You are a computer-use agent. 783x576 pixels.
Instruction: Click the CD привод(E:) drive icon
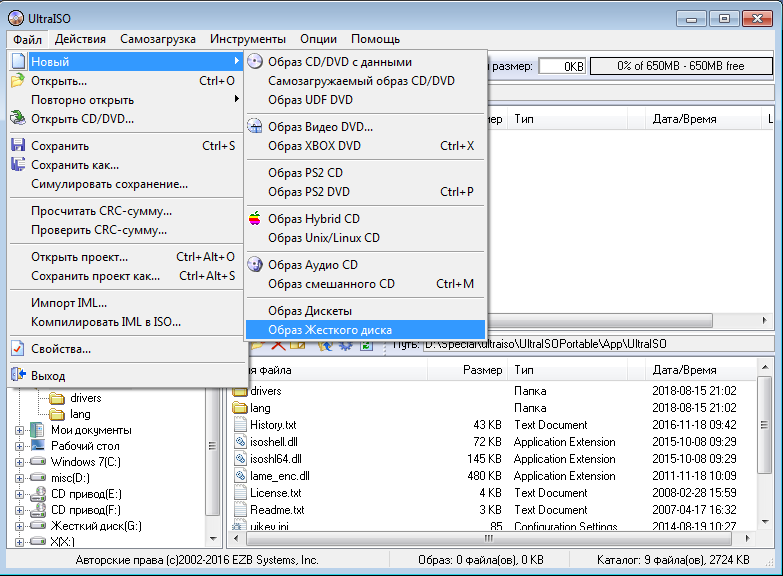coord(38,494)
